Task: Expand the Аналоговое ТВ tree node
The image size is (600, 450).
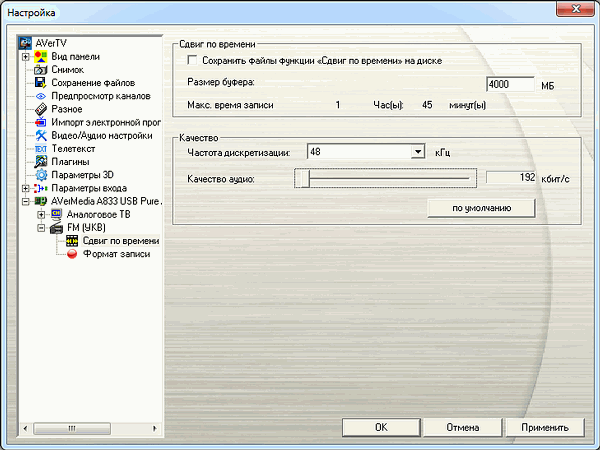Action: point(41,215)
